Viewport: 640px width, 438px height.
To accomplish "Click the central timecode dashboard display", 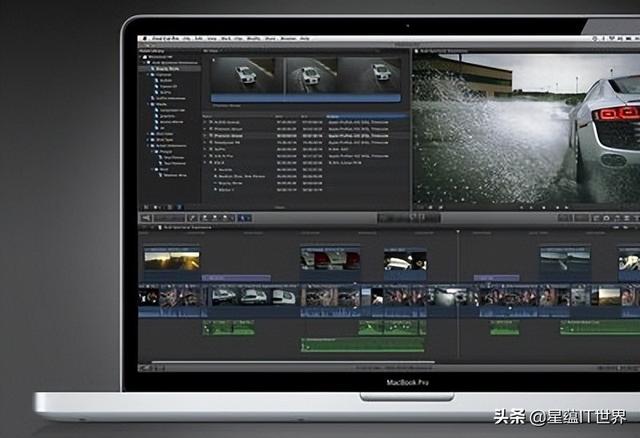I will pyautogui.click(x=409, y=218).
